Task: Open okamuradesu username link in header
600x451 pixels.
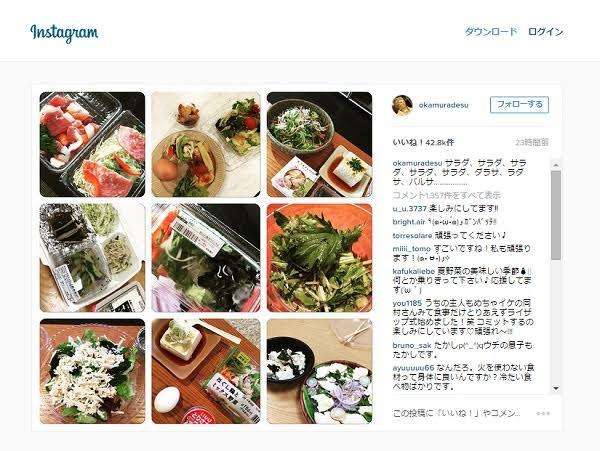Action: coord(443,105)
